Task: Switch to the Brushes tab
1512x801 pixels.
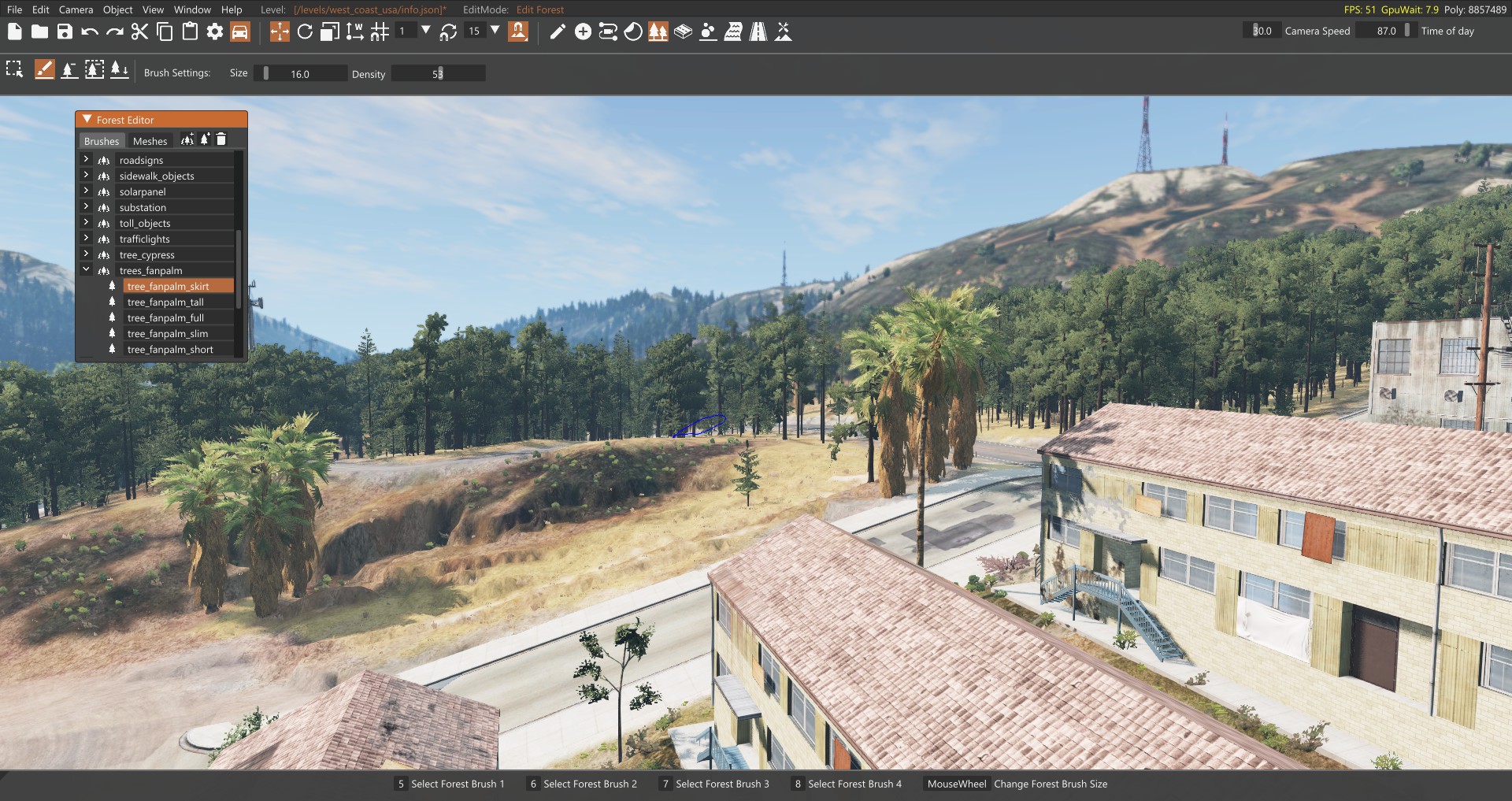Action: pos(102,141)
